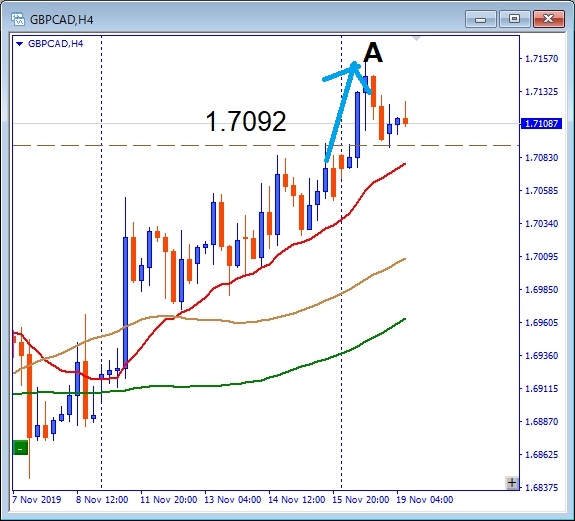Click the 15 Nov 20:00 time label
The width and height of the screenshot is (575, 521).
(x=360, y=500)
